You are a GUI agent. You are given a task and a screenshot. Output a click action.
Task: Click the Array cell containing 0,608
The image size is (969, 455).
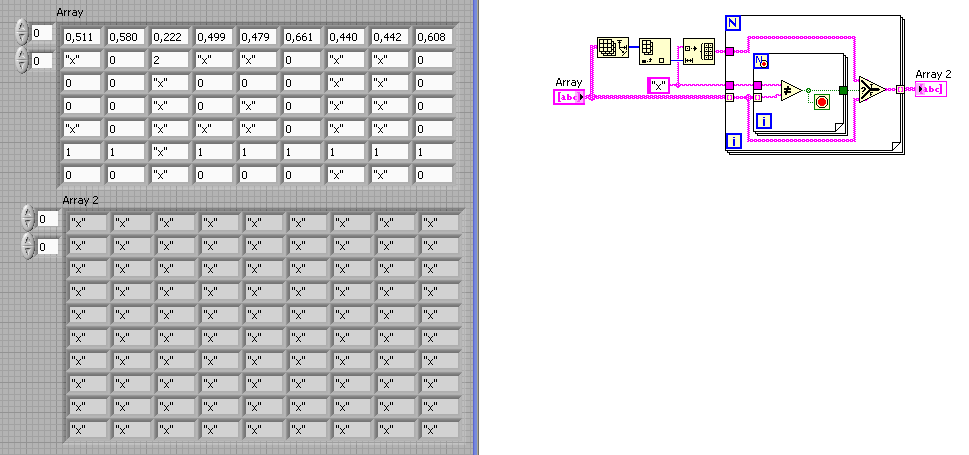[x=434, y=37]
